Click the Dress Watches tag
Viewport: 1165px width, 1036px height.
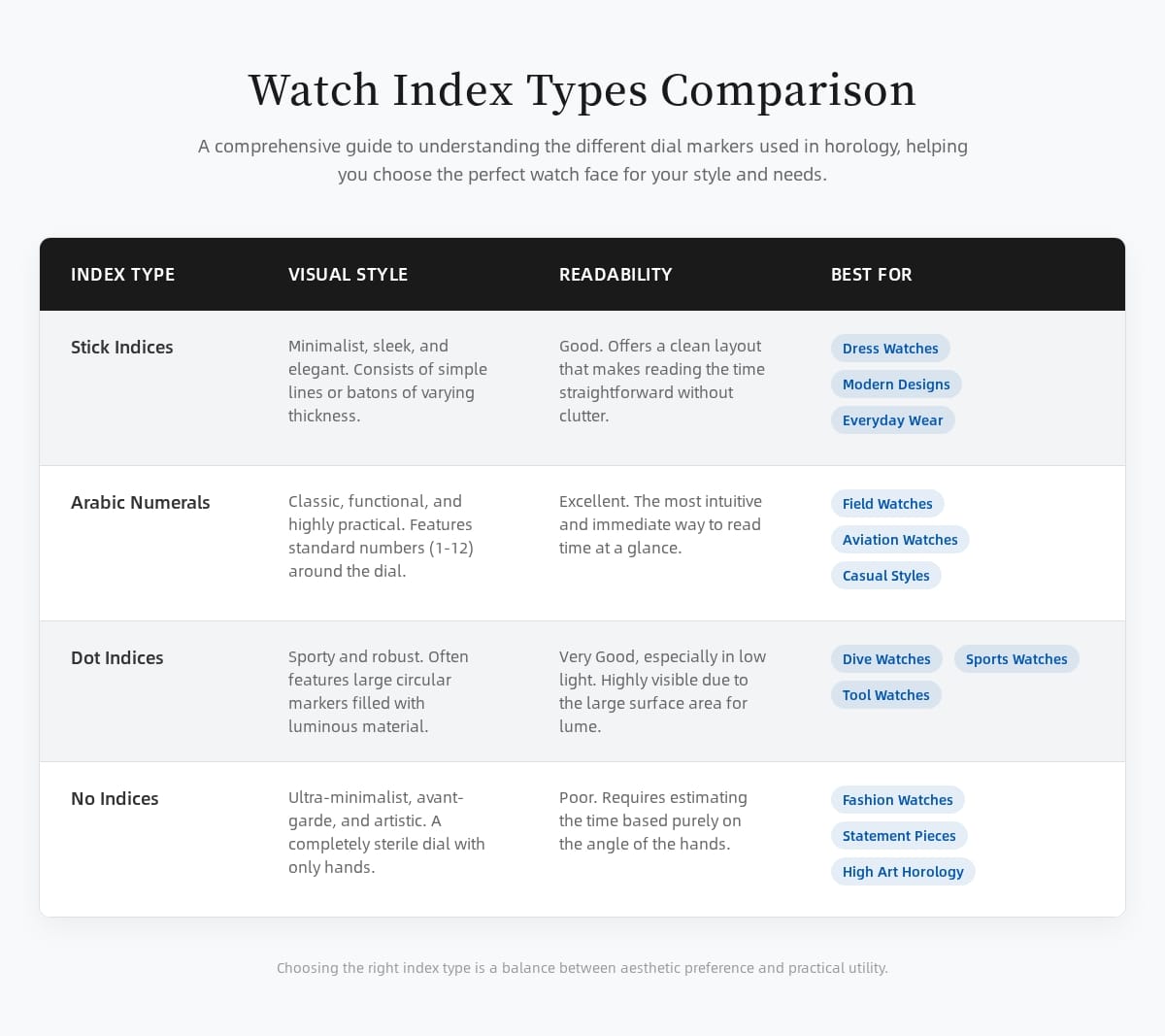890,349
